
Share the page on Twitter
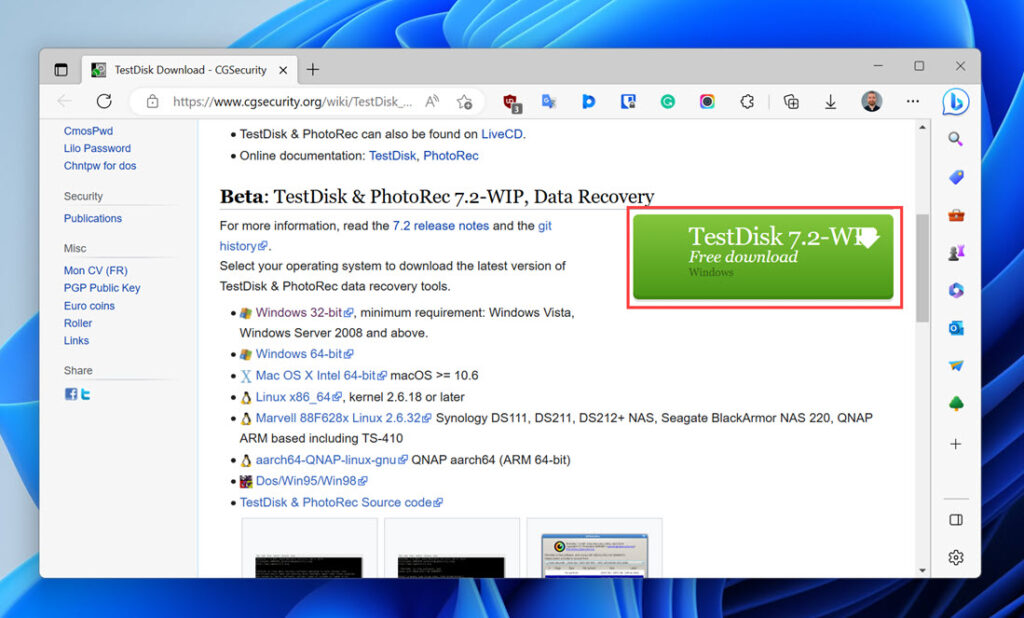point(85,393)
